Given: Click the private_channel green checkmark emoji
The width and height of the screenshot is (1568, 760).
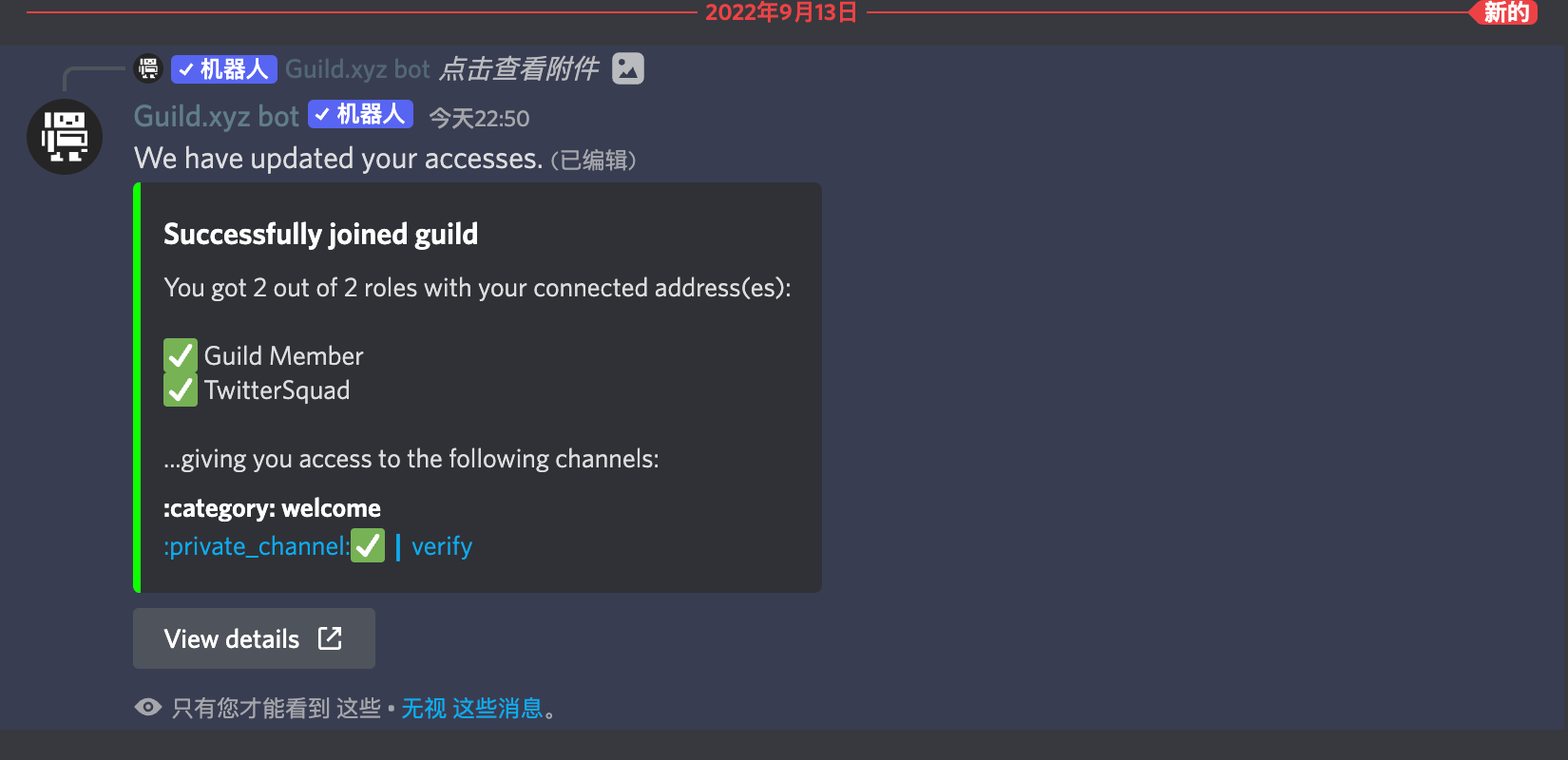Looking at the screenshot, I should 368,545.
